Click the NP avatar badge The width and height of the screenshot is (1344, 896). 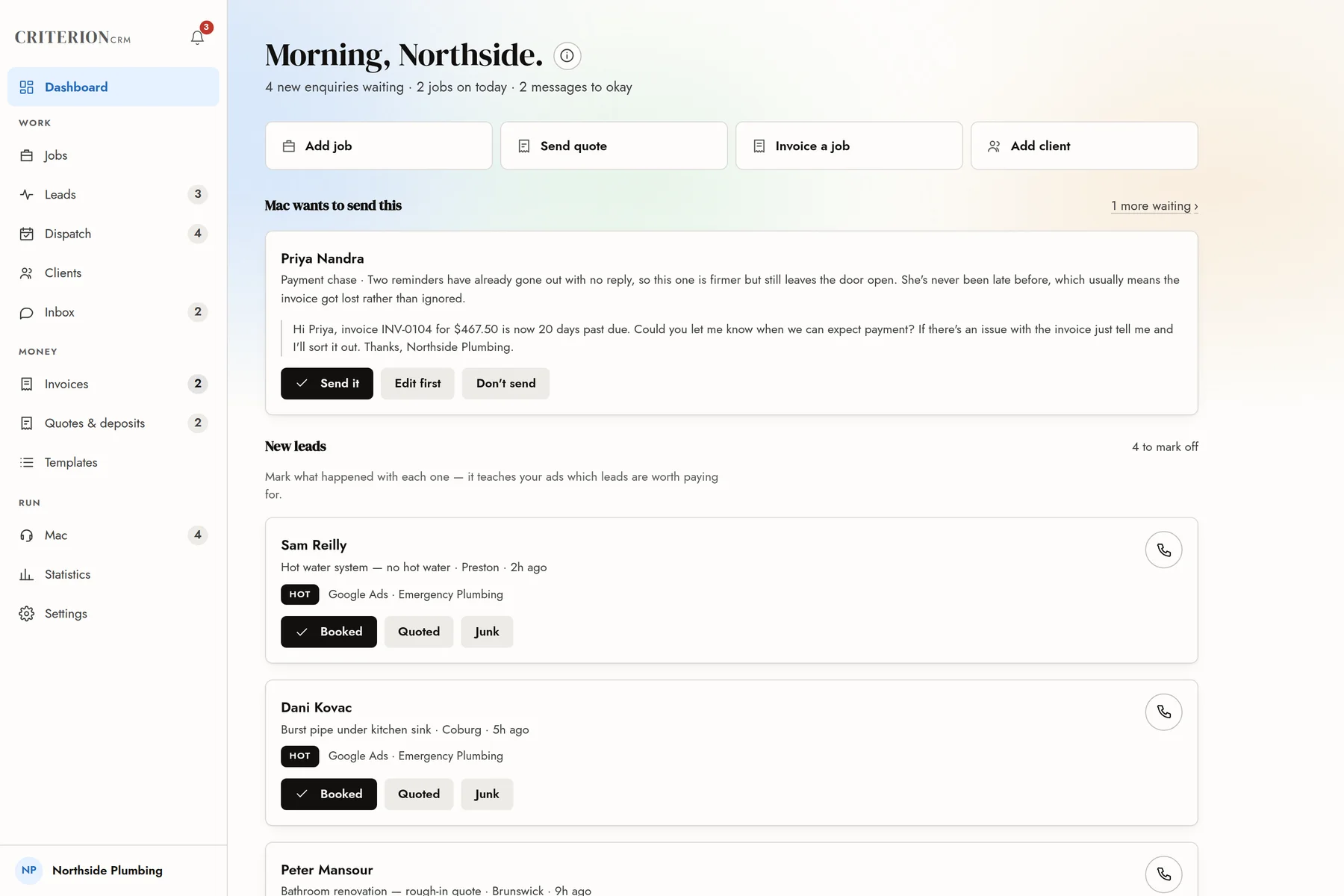tap(29, 871)
